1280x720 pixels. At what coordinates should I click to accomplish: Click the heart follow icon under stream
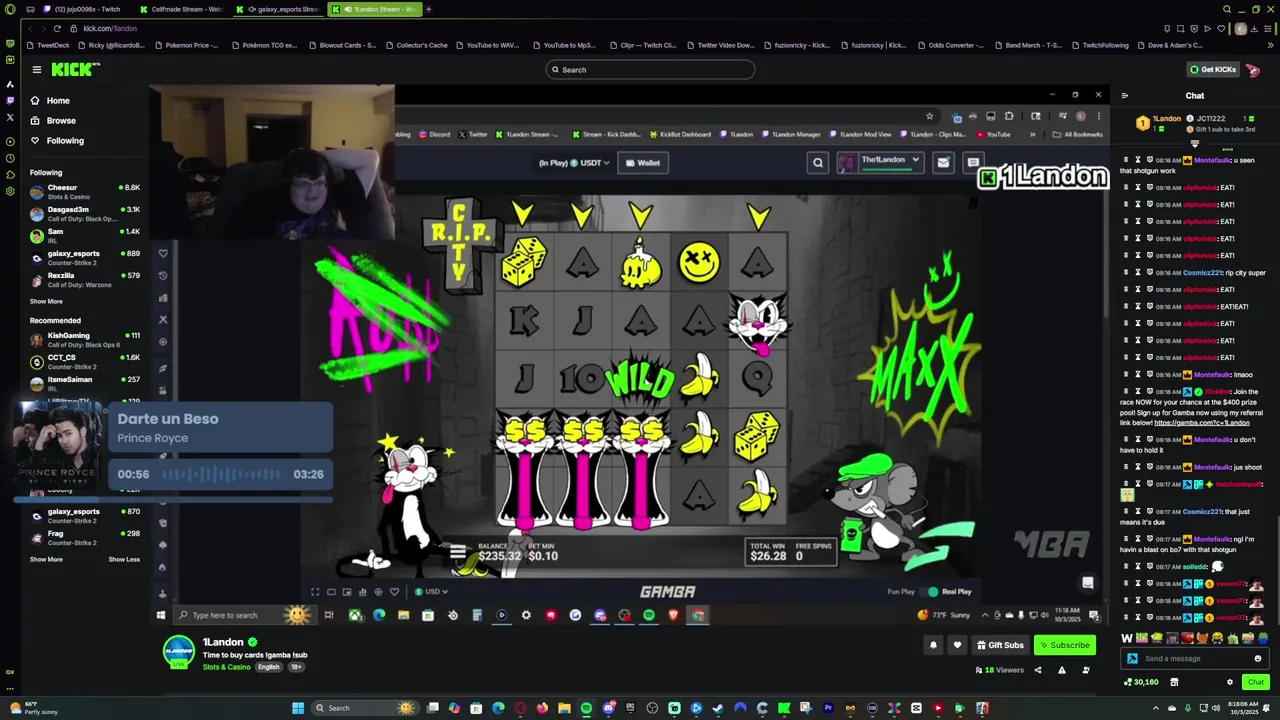957,645
